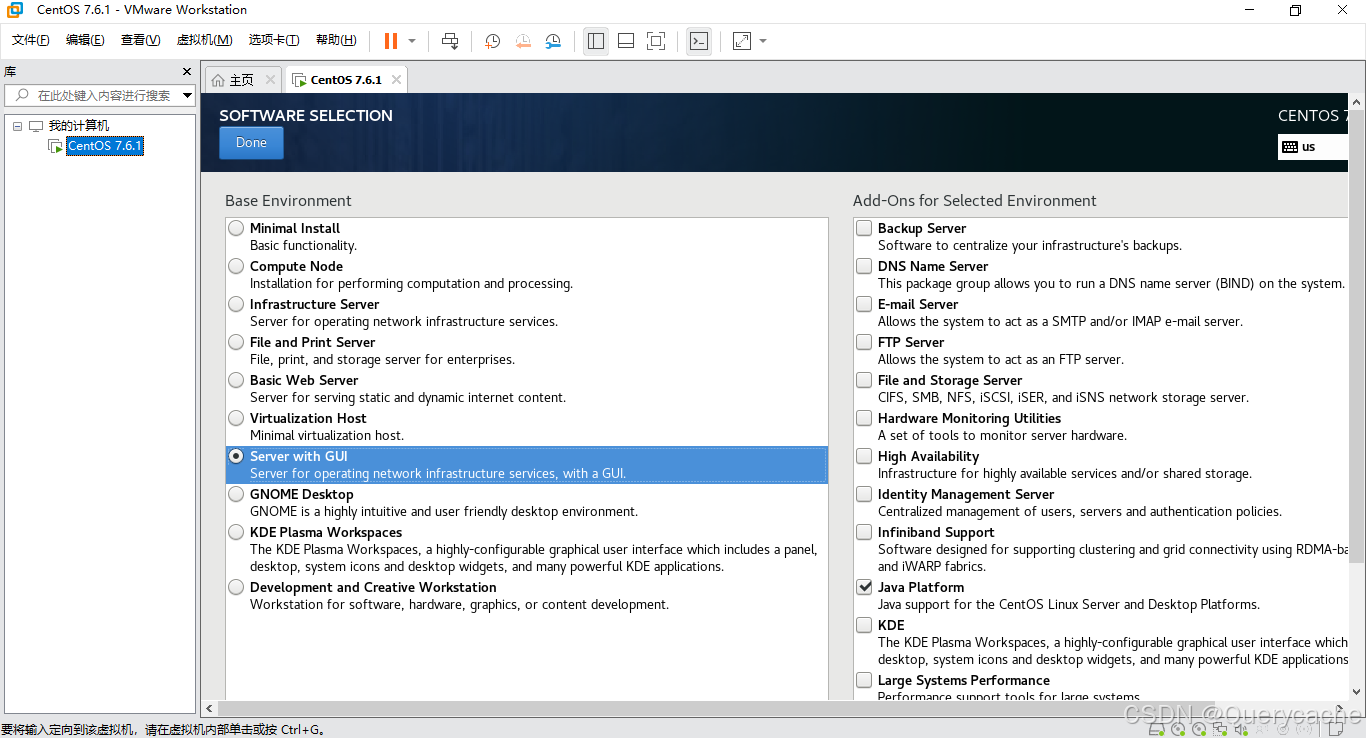Click the VMware Workstation title bar logo
Image resolution: width=1366 pixels, height=738 pixels.
click(x=15, y=10)
